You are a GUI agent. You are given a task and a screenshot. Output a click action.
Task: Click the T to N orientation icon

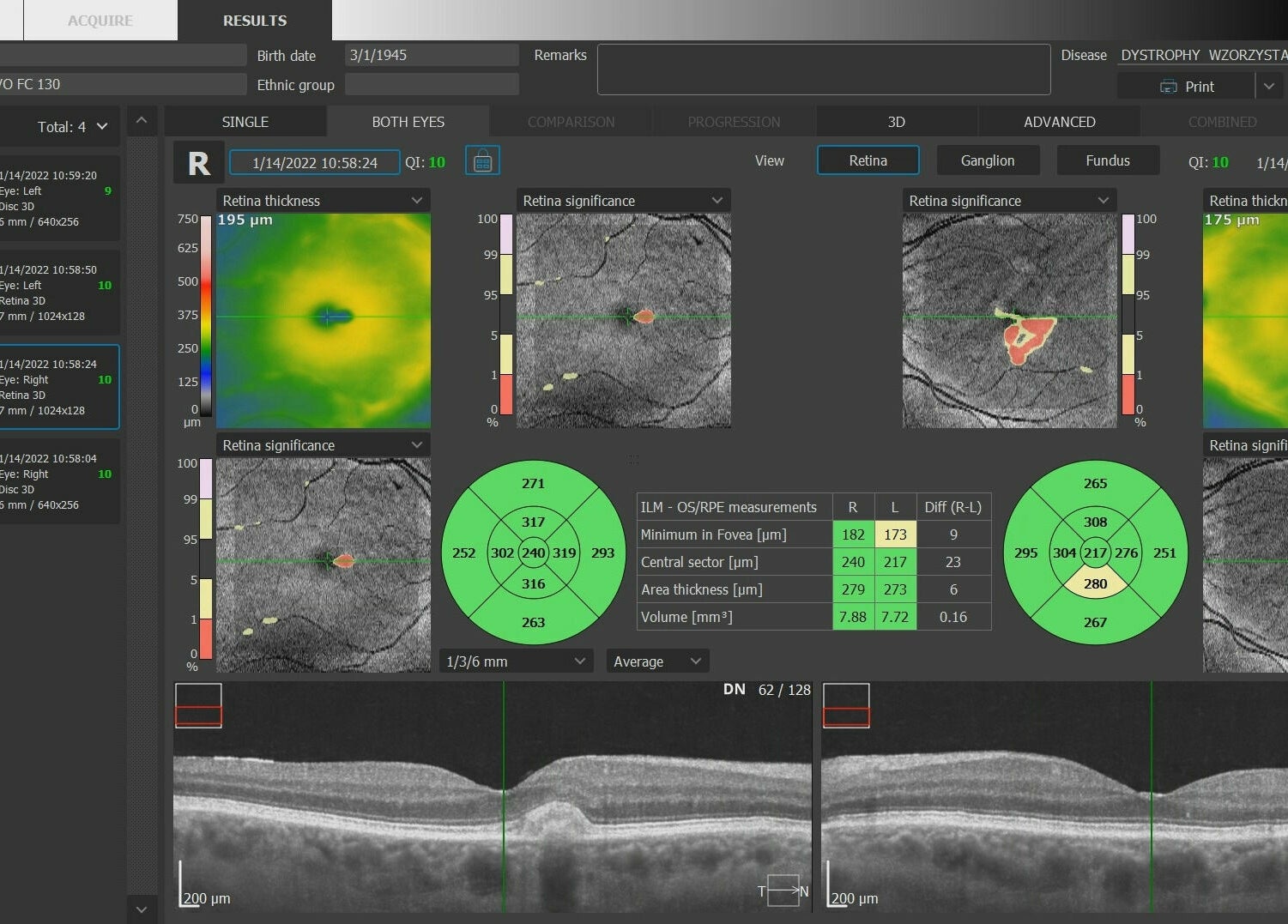click(783, 891)
